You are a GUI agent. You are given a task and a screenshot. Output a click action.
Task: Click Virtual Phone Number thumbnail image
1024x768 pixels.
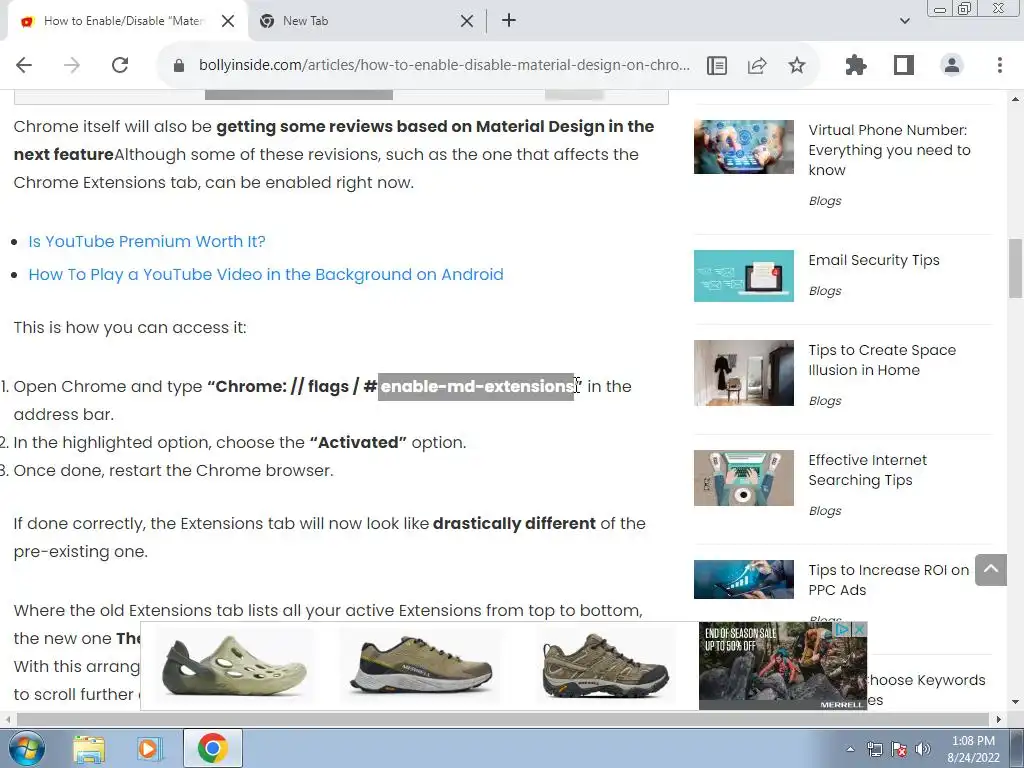click(x=744, y=147)
